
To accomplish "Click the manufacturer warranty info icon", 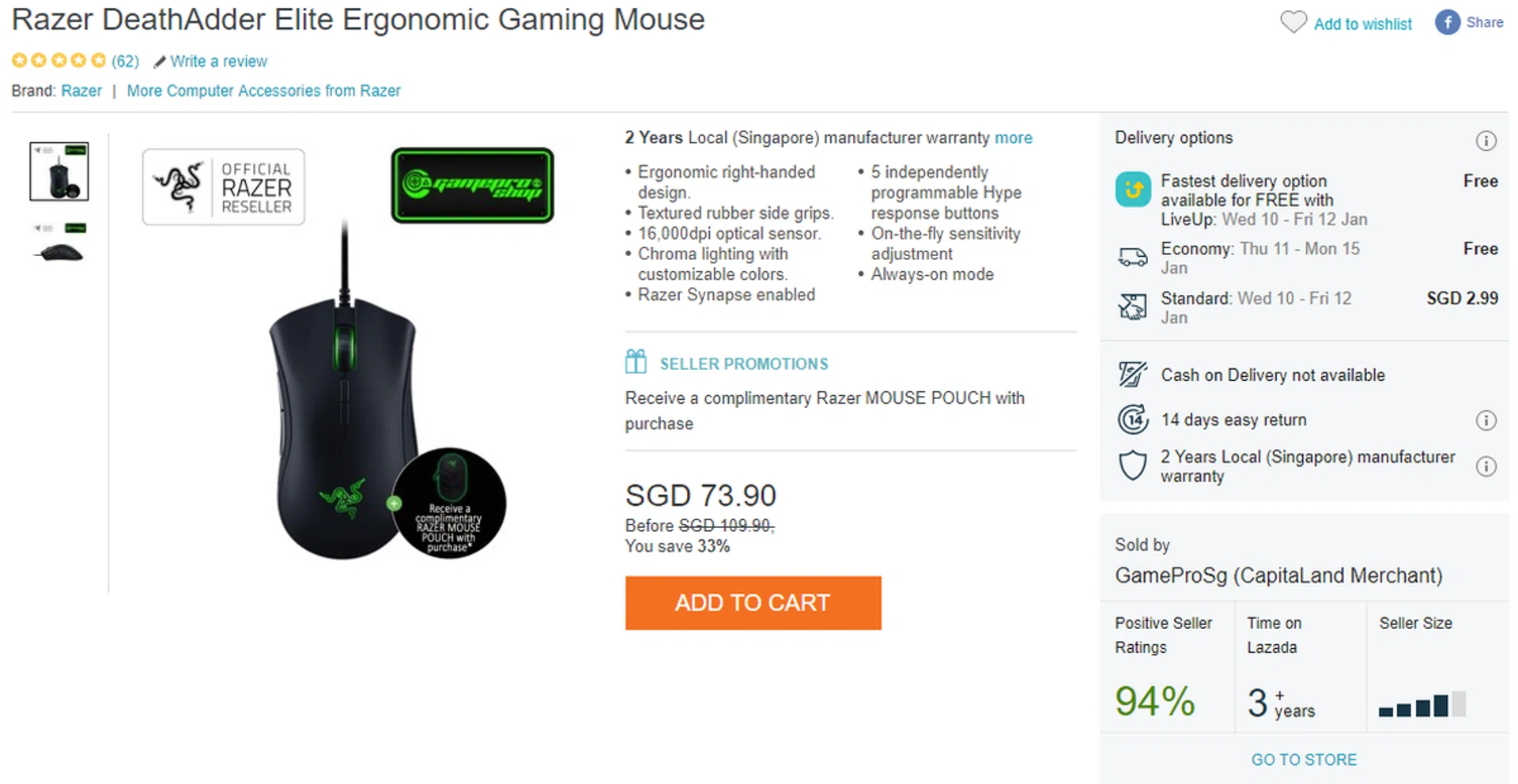I will point(1486,466).
